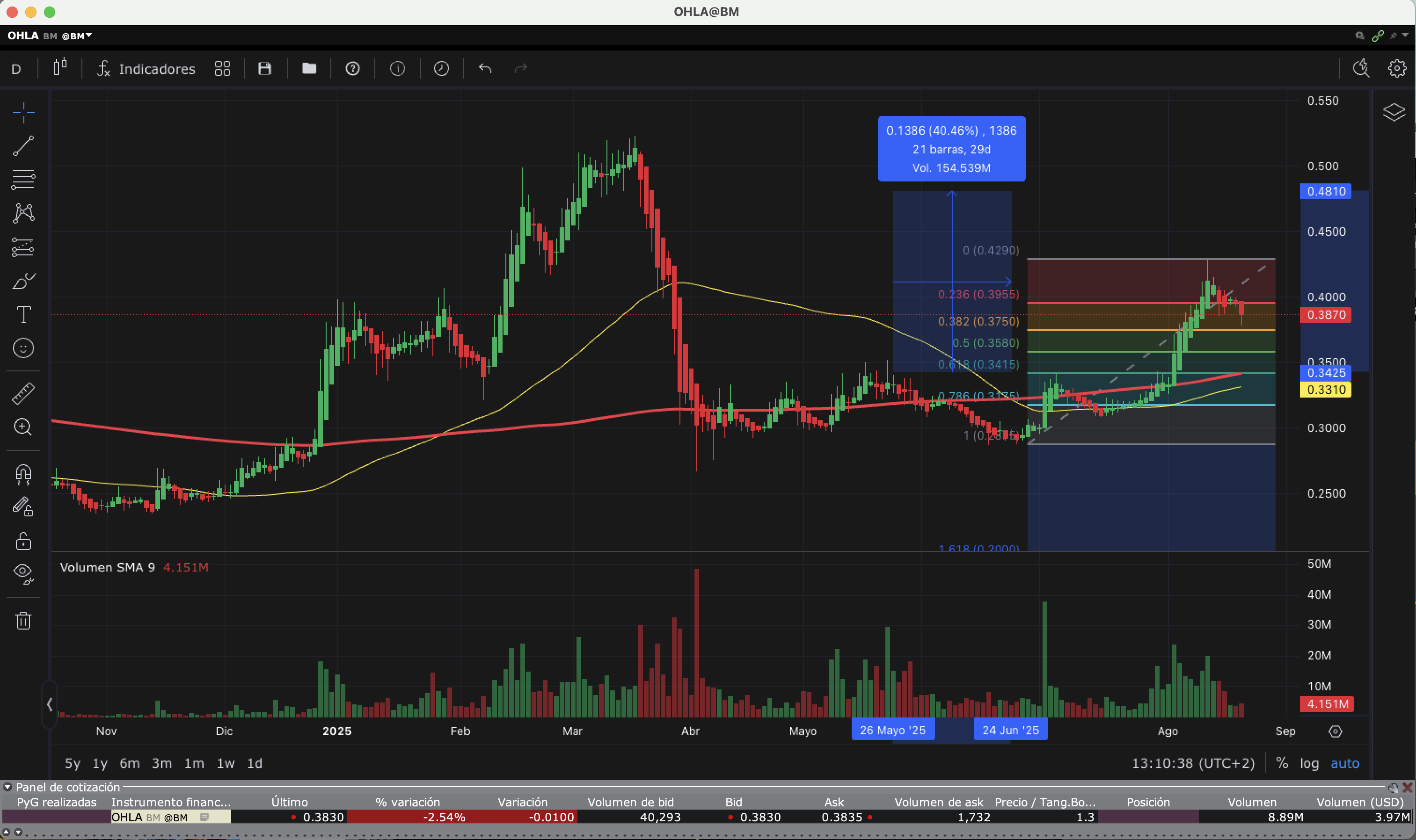Open the Indicadores menu
This screenshot has width=1416, height=840.
coord(146,69)
